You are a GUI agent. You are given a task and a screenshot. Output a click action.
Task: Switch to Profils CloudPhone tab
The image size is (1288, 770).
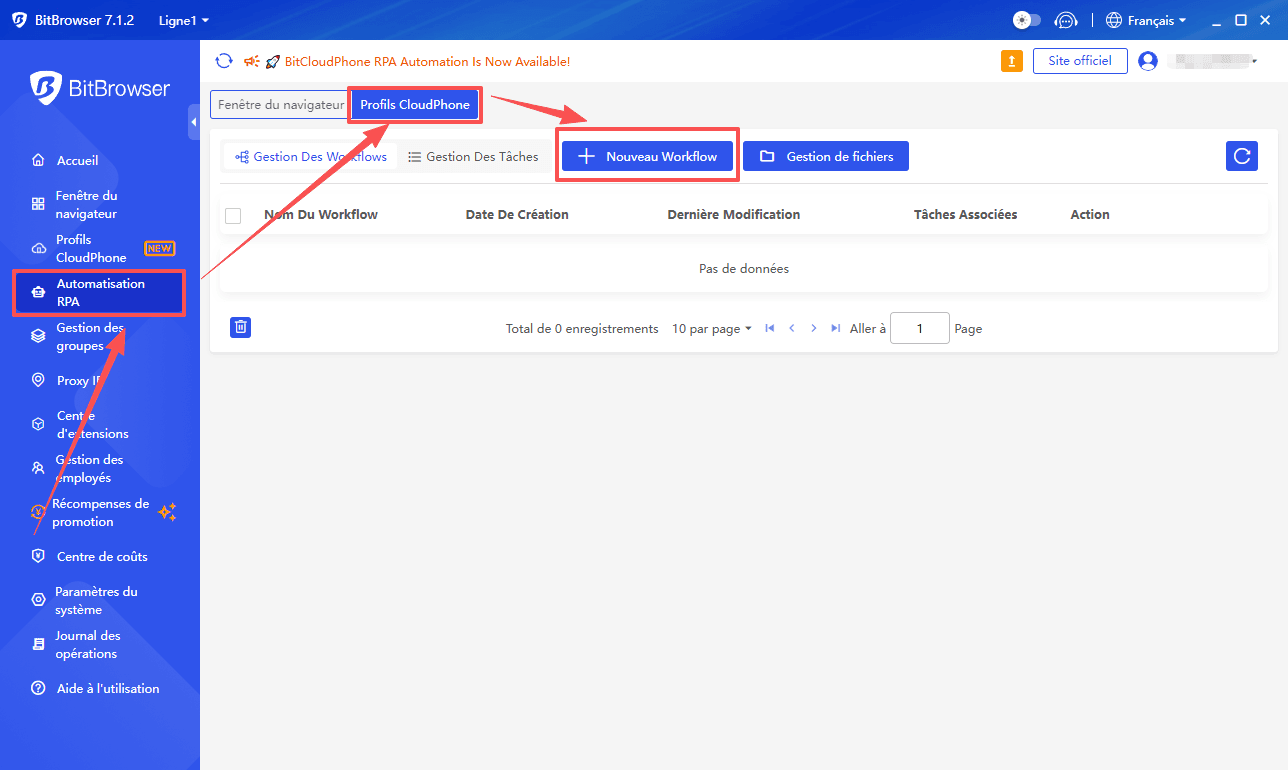click(415, 105)
